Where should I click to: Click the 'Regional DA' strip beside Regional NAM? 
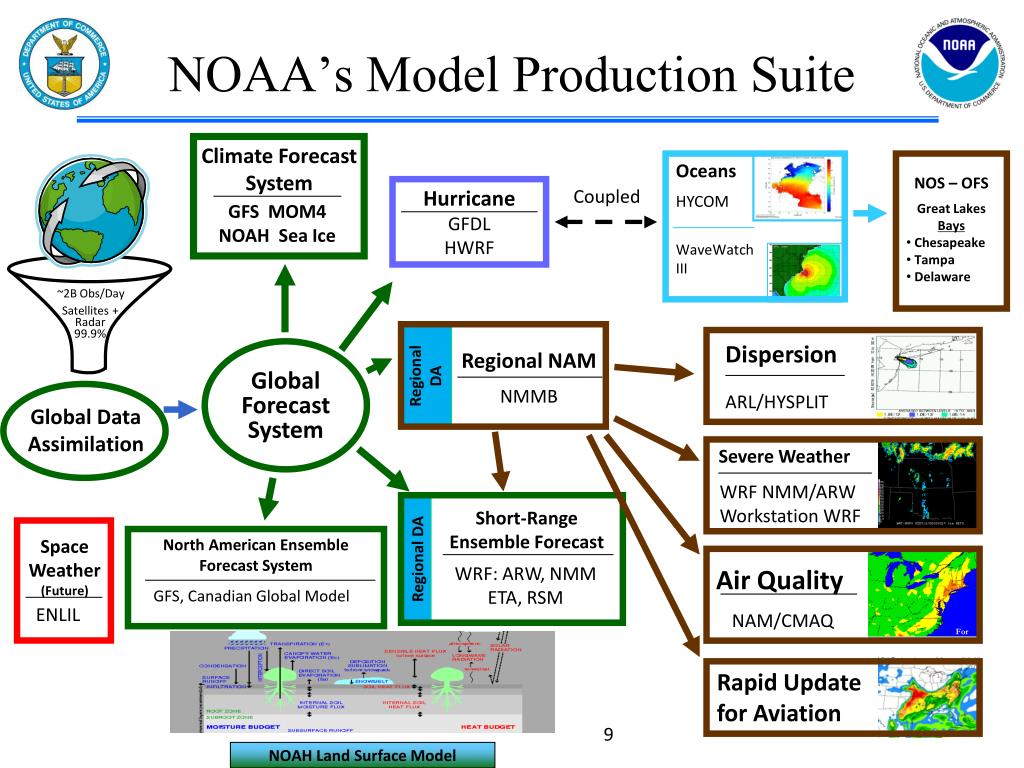[x=426, y=376]
